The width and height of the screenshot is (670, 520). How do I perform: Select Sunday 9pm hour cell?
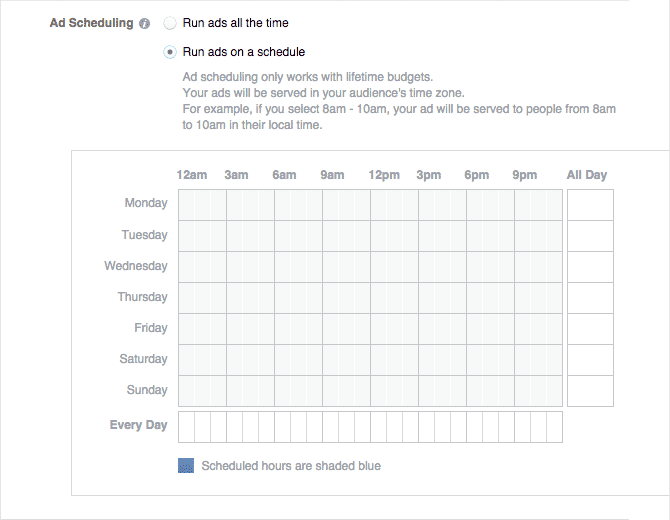pyautogui.click(x=523, y=391)
